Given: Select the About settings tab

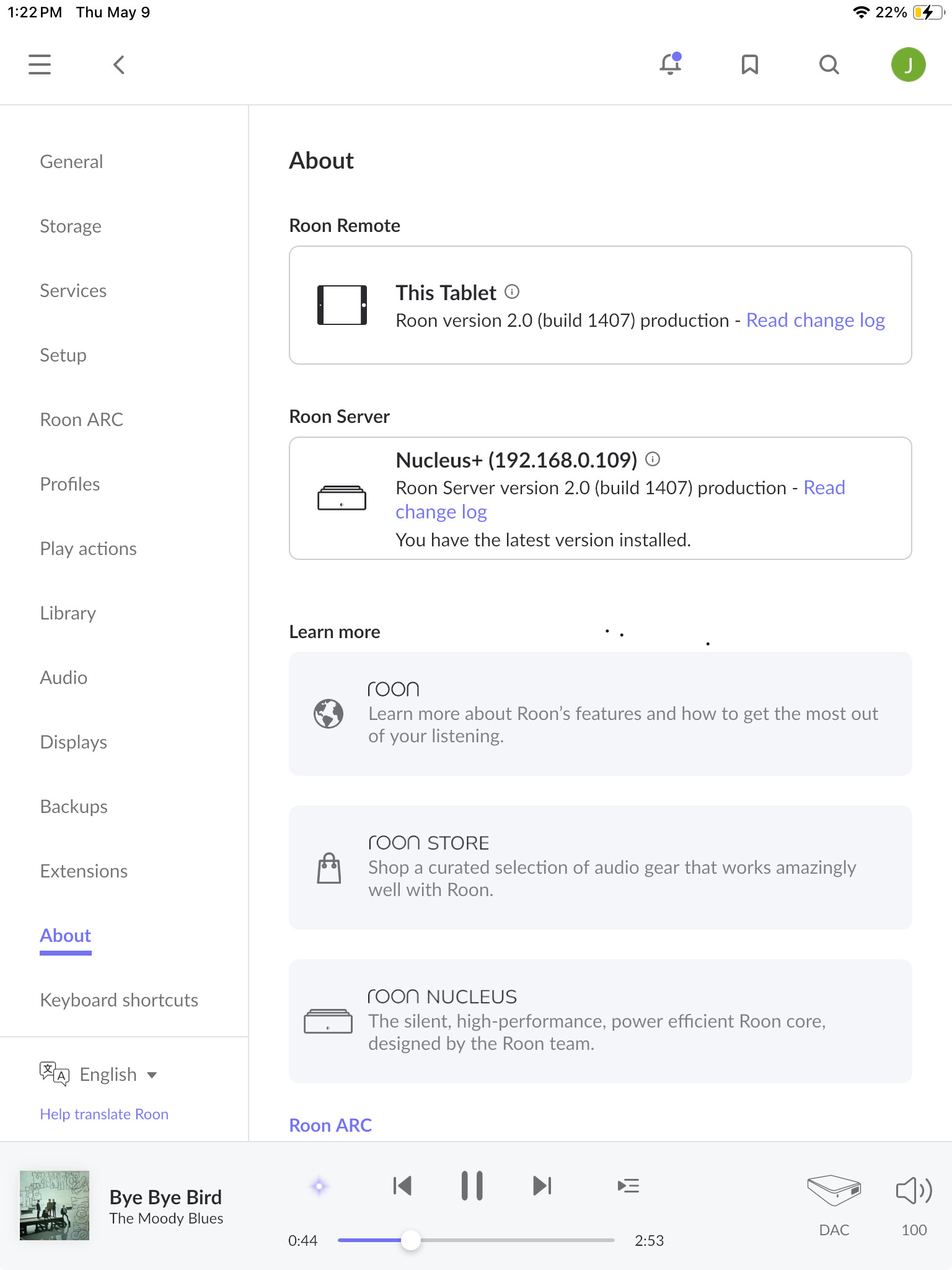Looking at the screenshot, I should (66, 935).
